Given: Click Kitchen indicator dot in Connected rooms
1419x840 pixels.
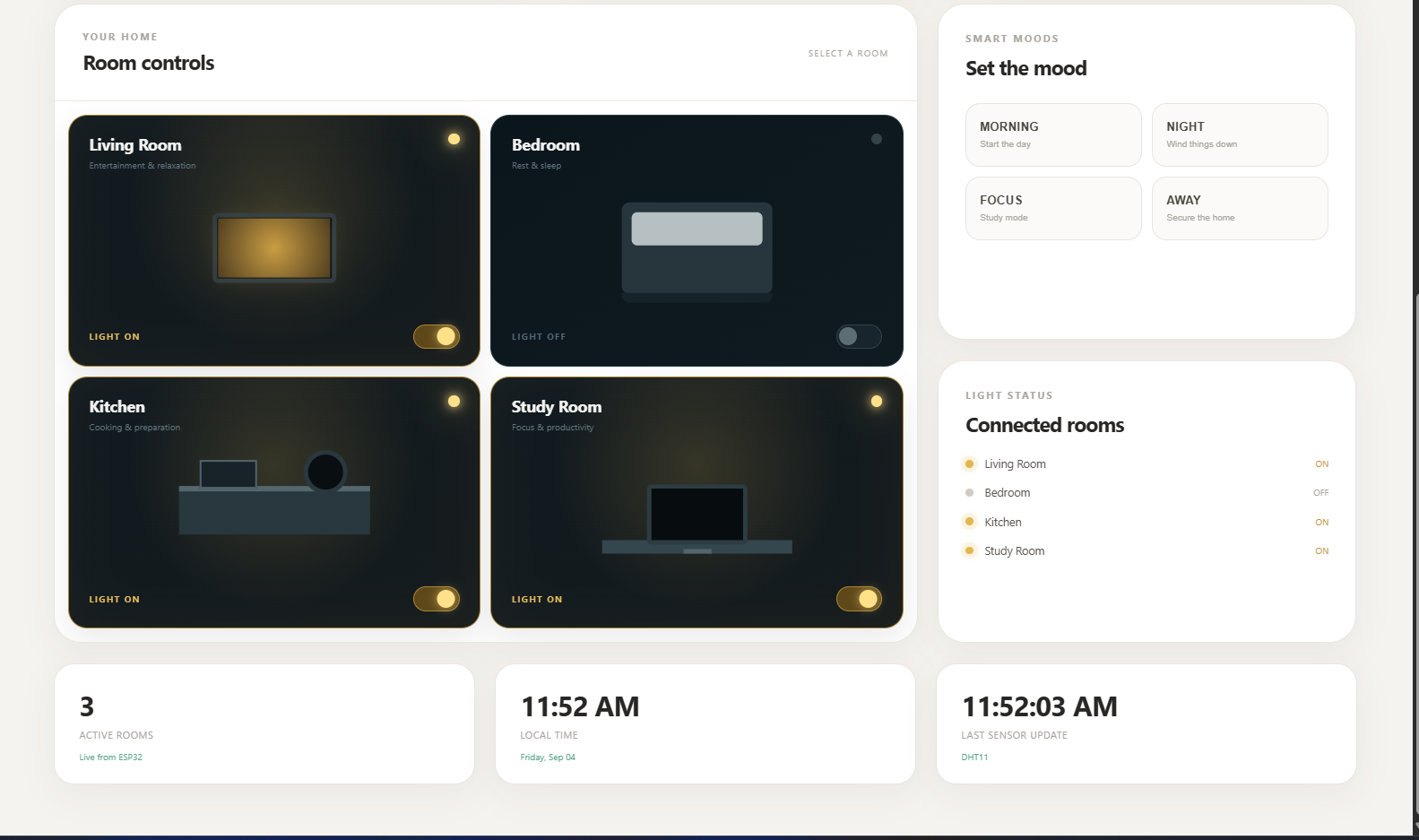Looking at the screenshot, I should (969, 522).
